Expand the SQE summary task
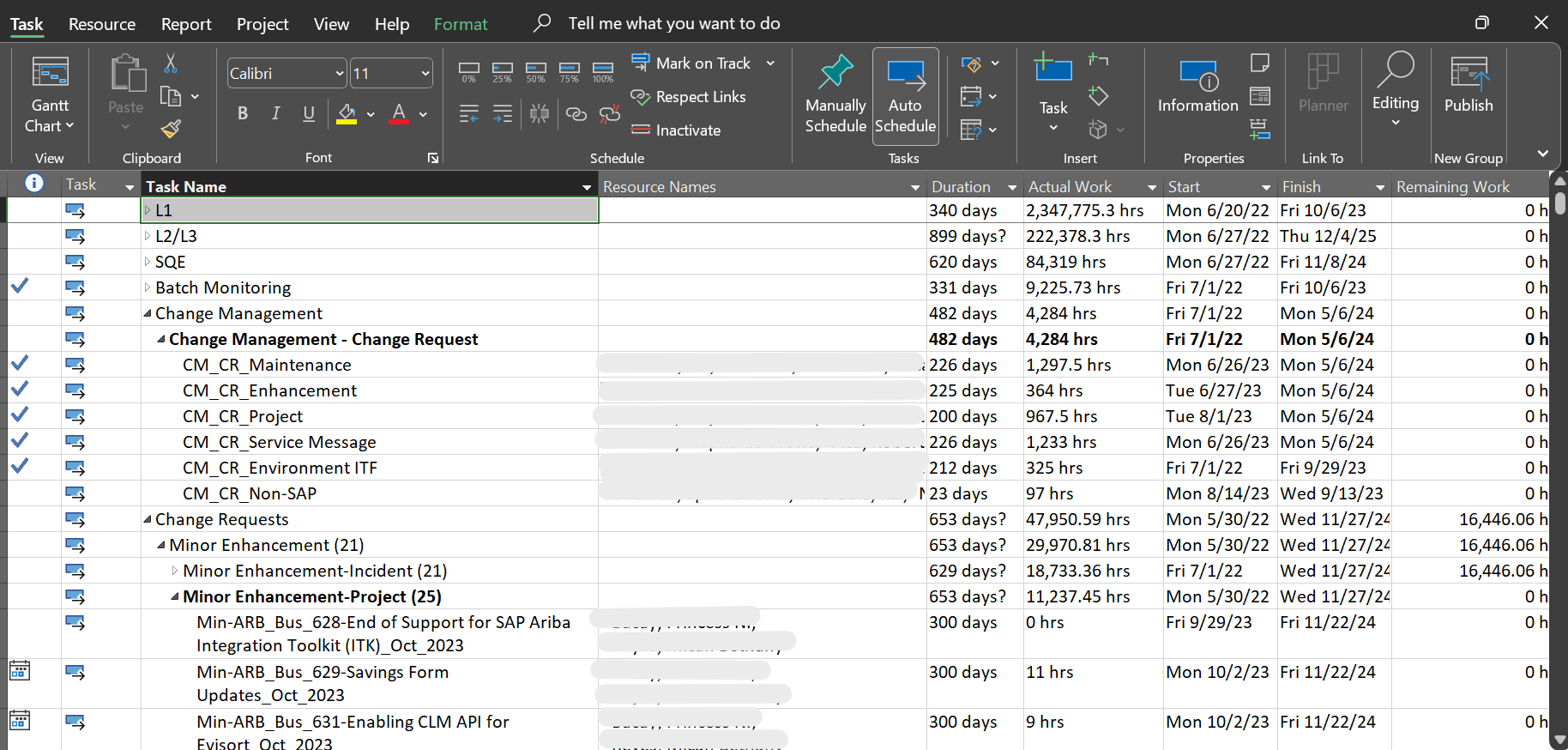 (148, 262)
